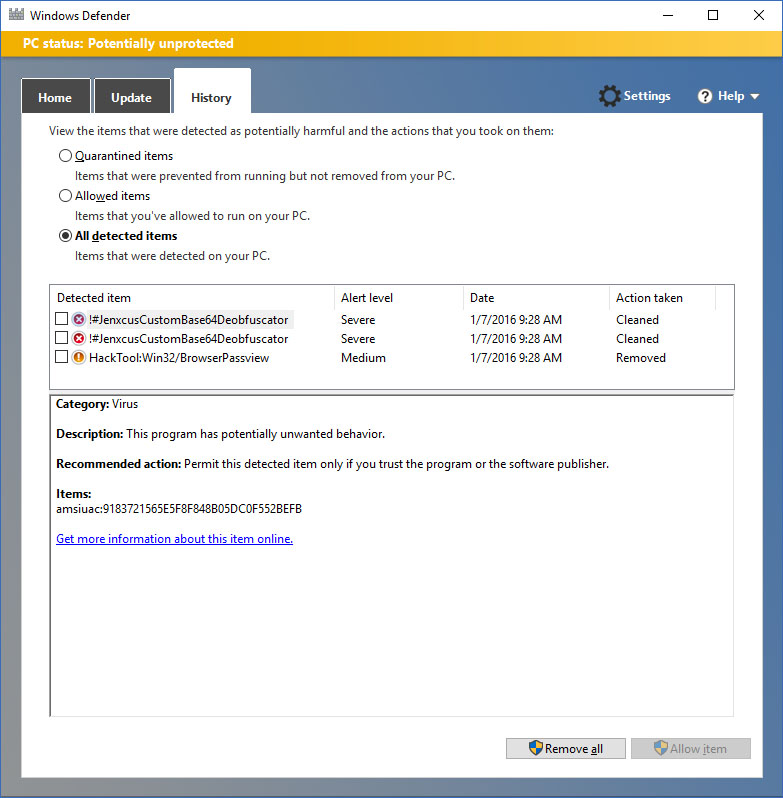
Task: Switch to the Update tab
Action: click(x=132, y=96)
